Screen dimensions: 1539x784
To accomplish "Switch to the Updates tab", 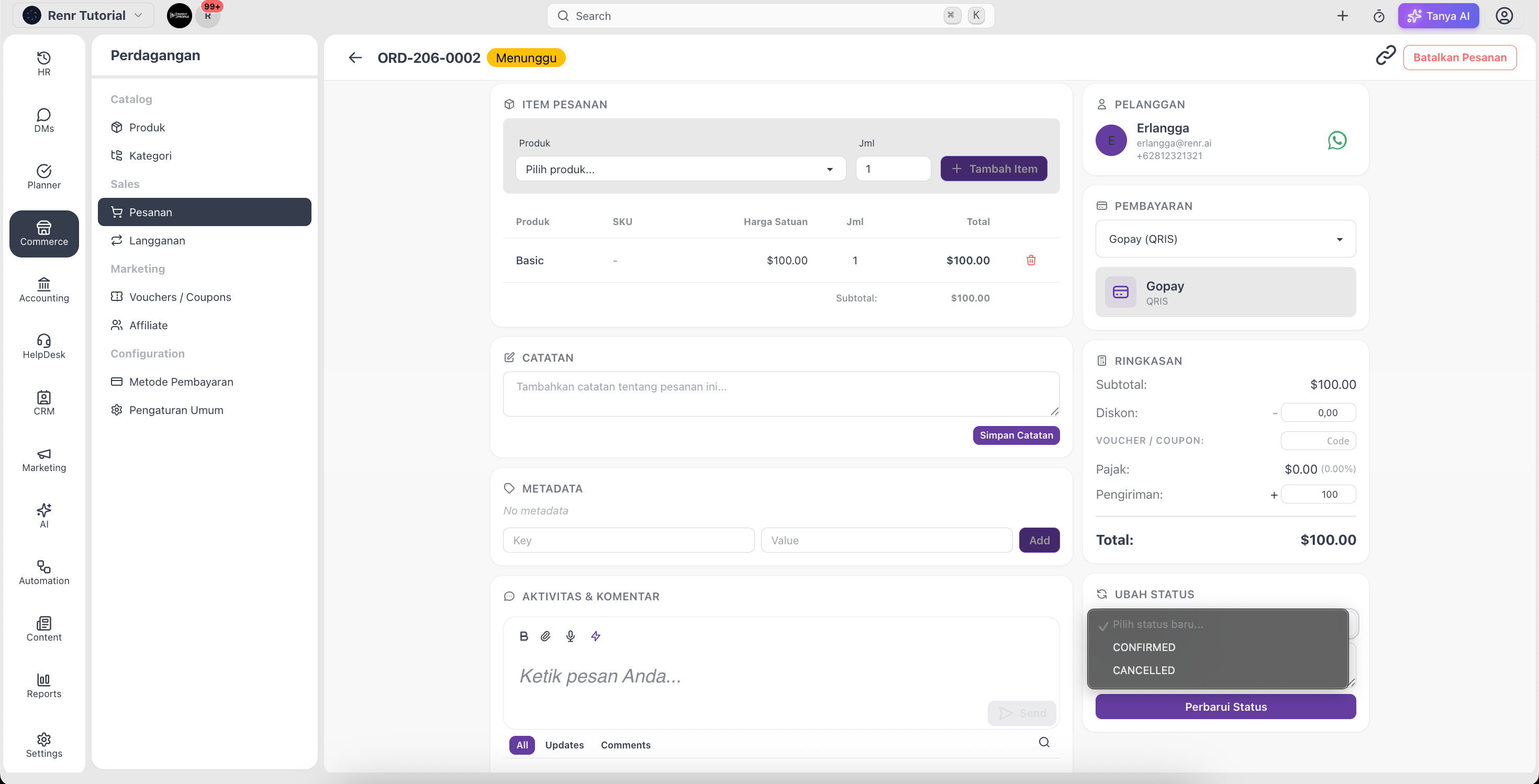I will click(564, 745).
